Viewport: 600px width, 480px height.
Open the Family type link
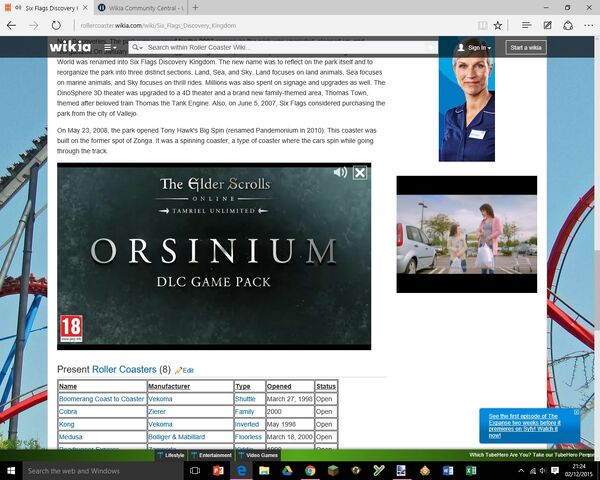pos(245,411)
